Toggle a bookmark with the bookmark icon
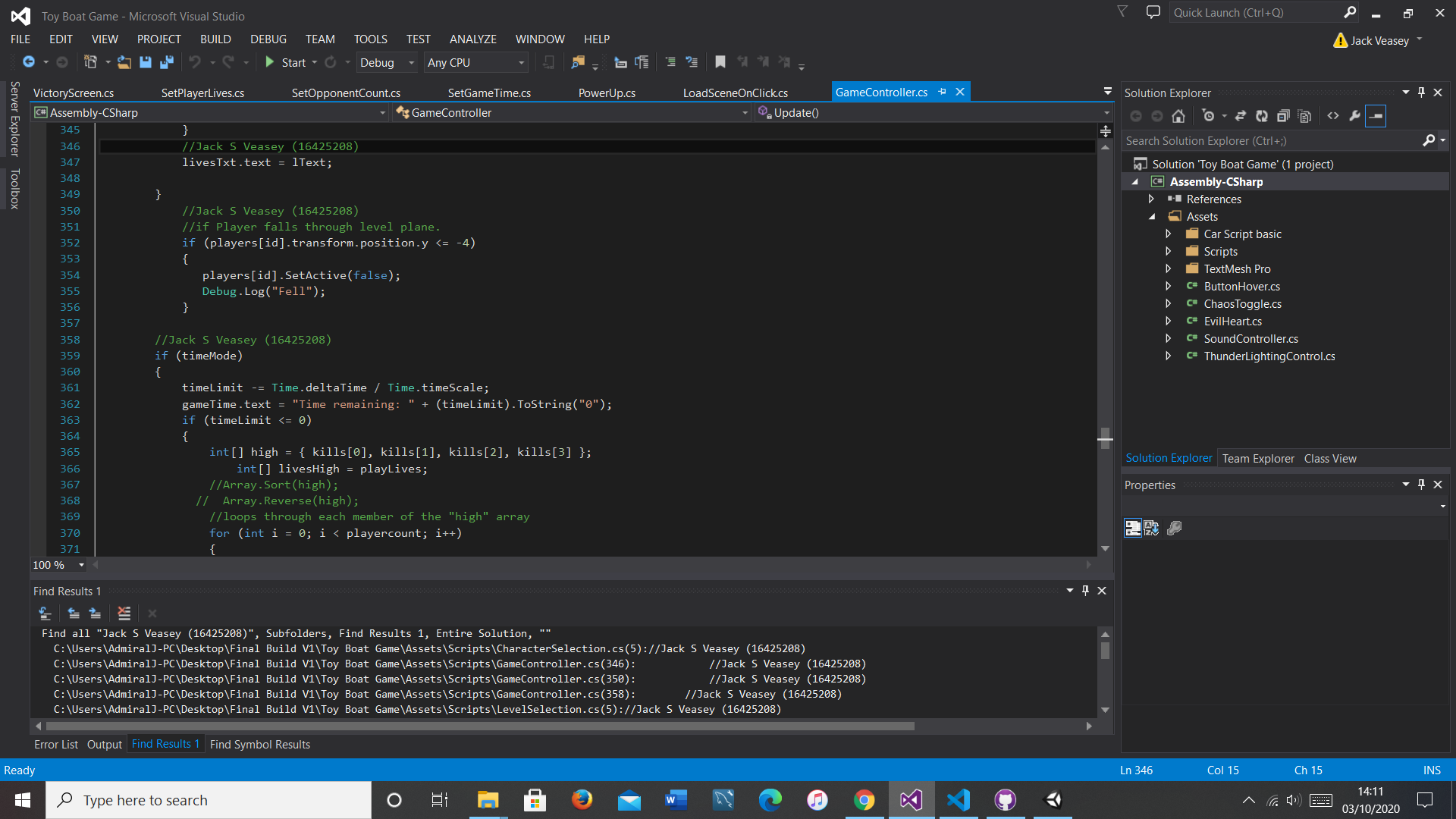The height and width of the screenshot is (819, 1456). pos(720,62)
